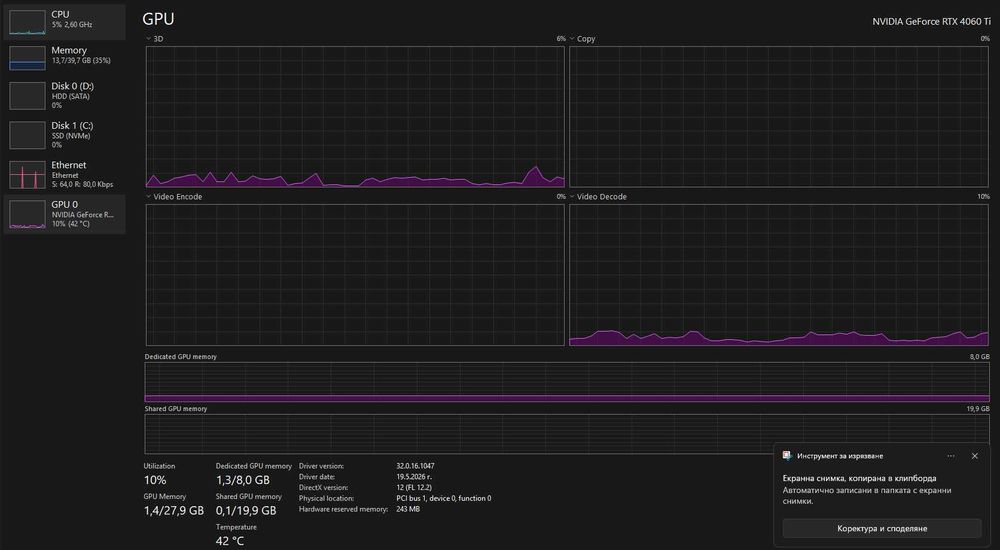
Task: Open the Ethernet network graph item
Action: click(x=64, y=174)
